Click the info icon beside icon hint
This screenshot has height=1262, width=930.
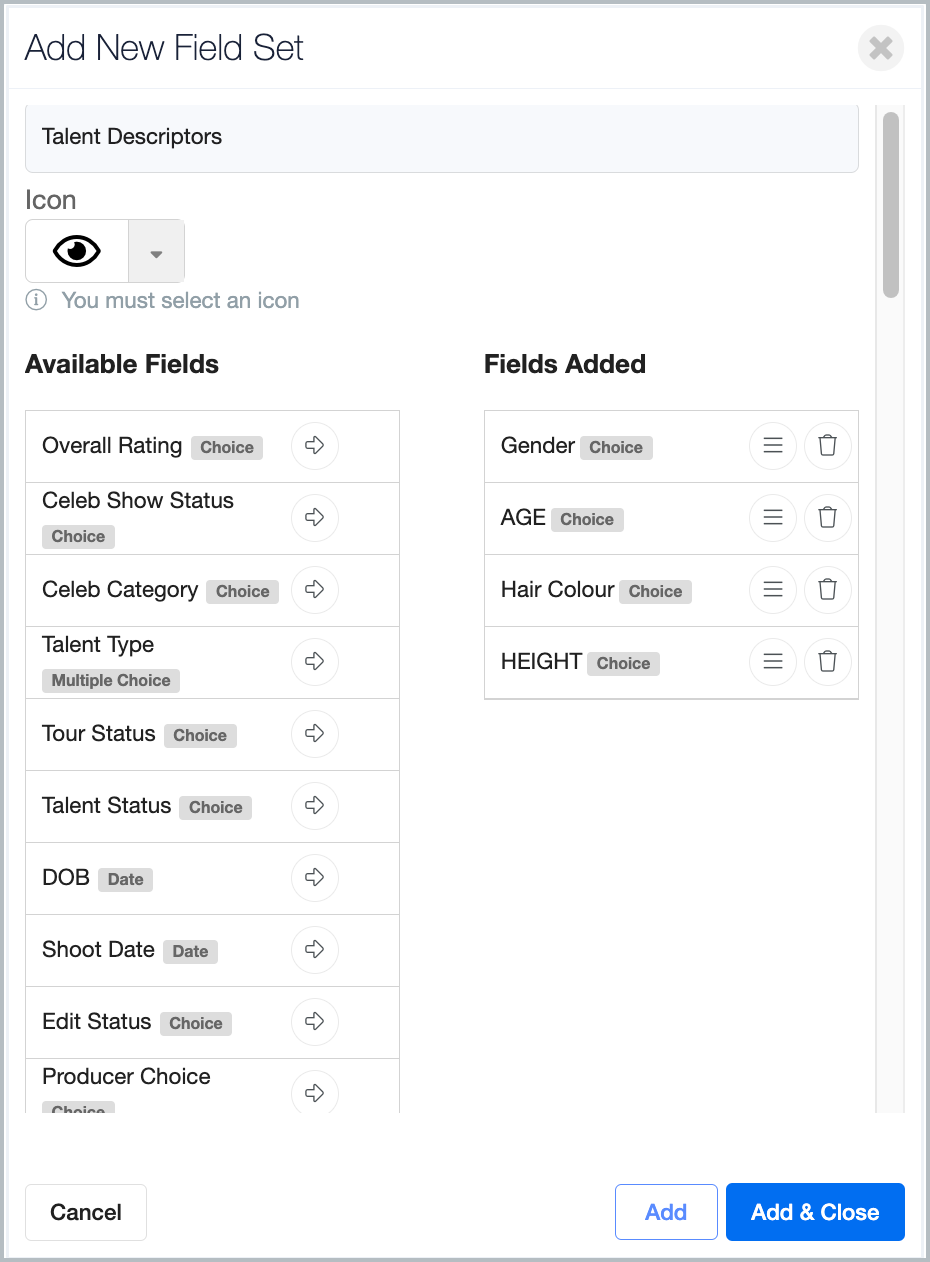[36, 300]
